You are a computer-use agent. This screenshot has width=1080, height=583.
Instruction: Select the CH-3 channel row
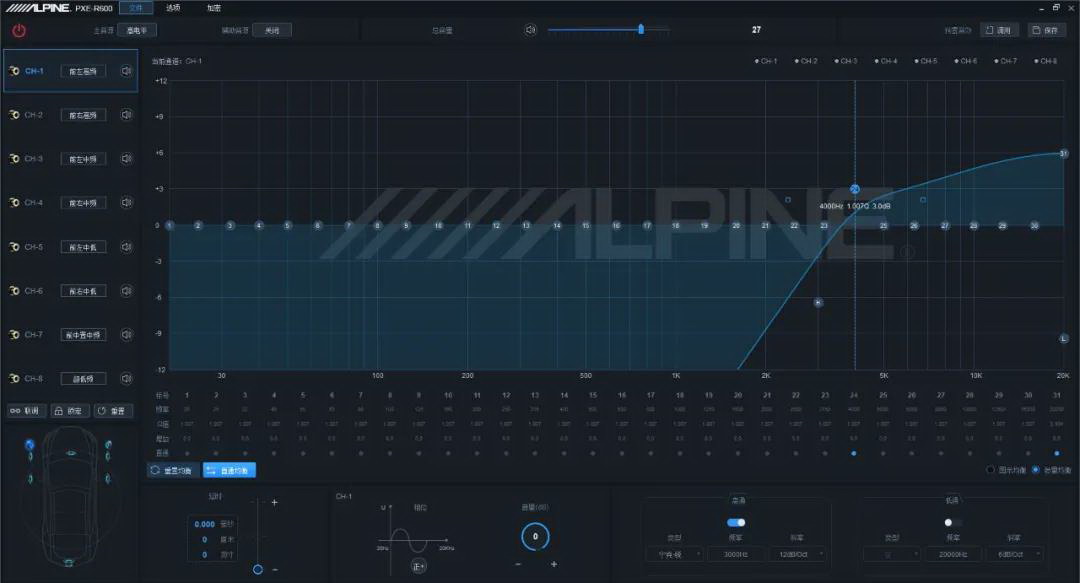[70, 158]
